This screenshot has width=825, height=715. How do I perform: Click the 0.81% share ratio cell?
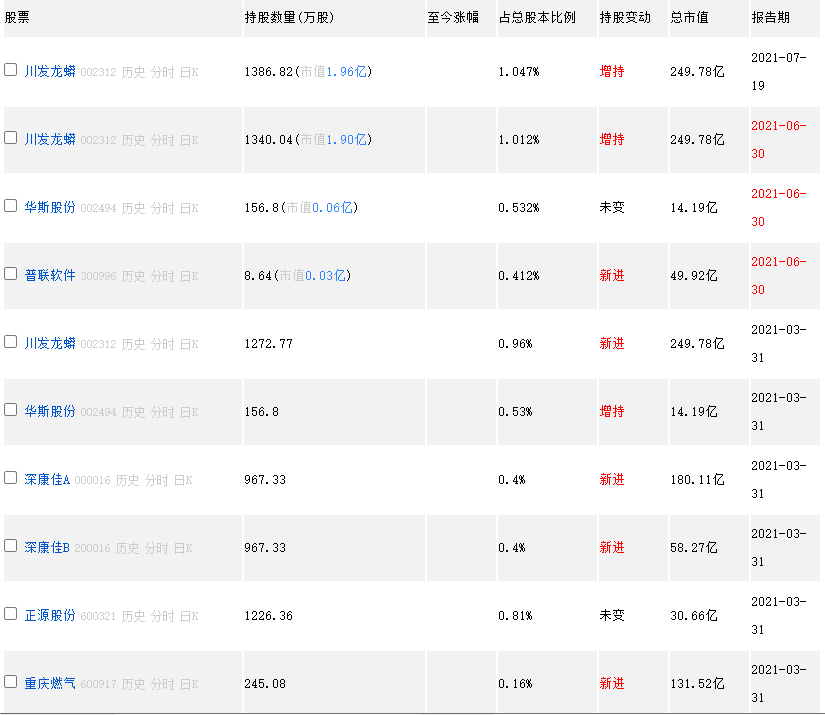515,616
